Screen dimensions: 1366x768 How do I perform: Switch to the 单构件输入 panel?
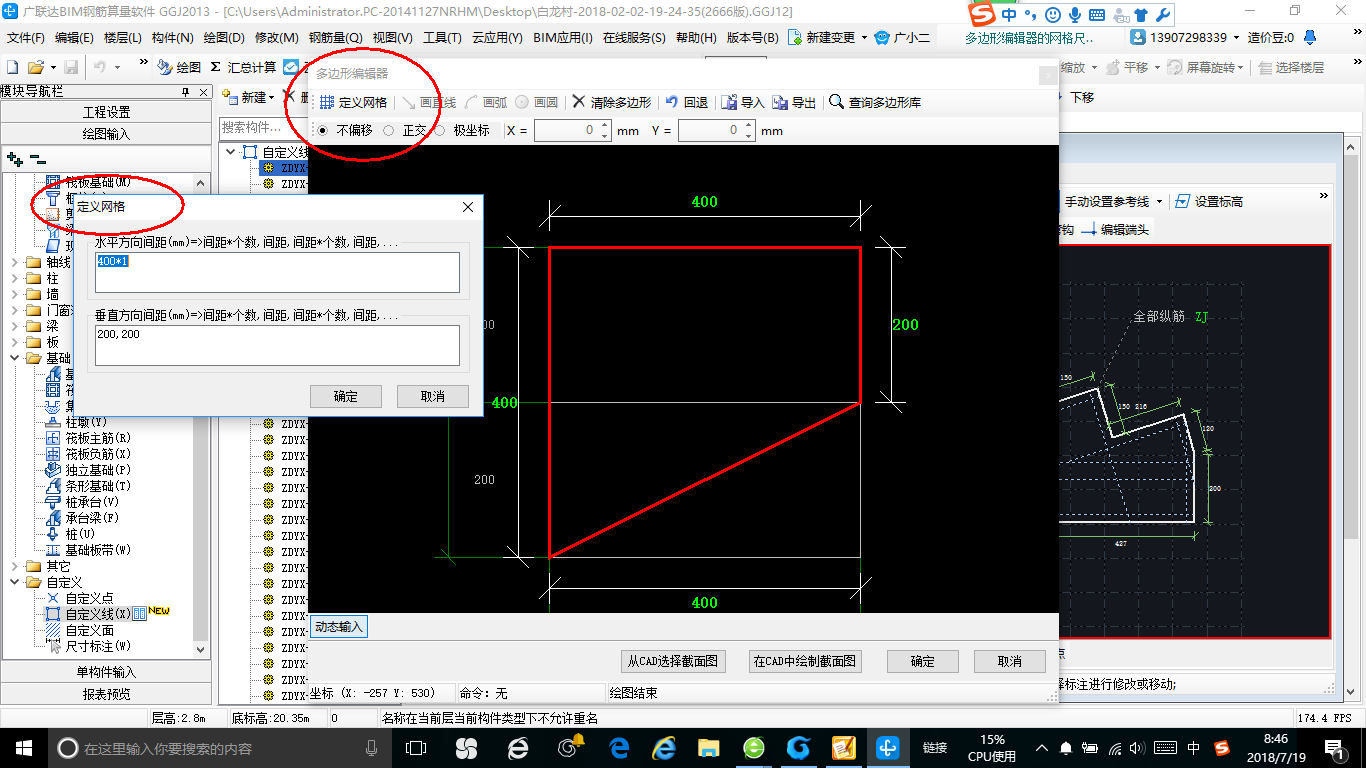tap(106, 672)
